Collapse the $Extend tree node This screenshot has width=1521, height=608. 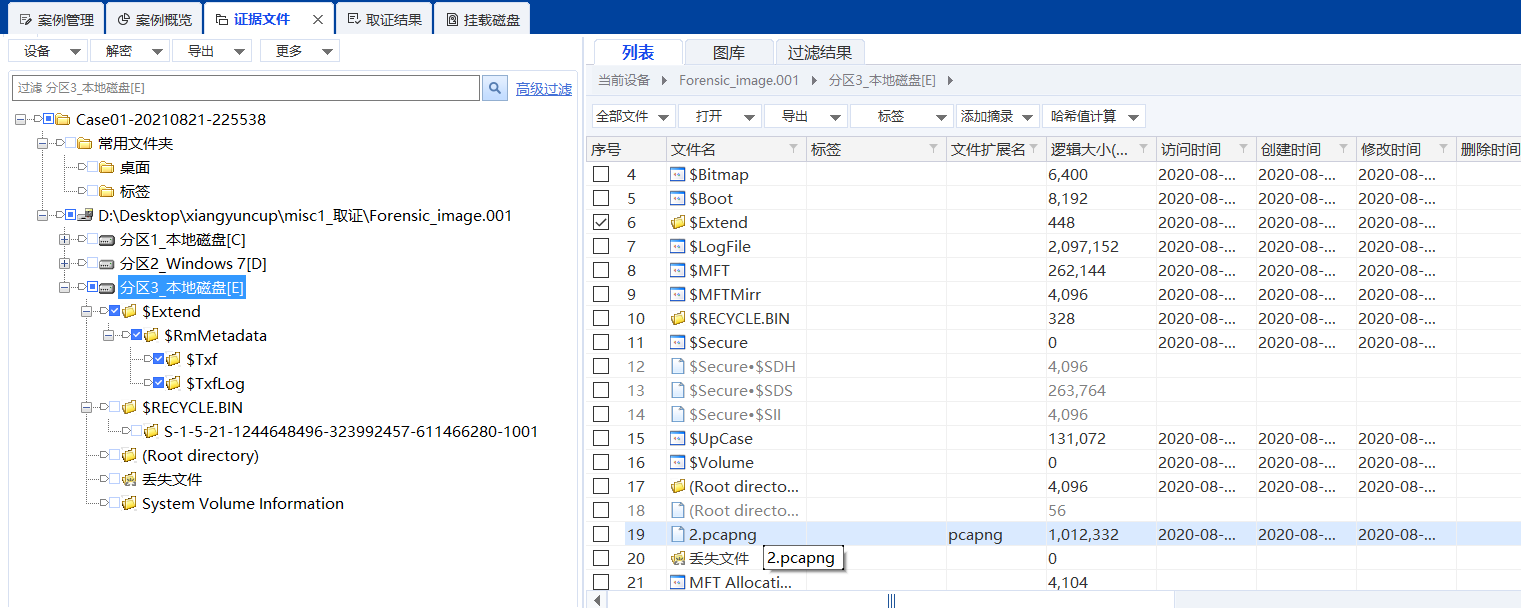(x=87, y=311)
